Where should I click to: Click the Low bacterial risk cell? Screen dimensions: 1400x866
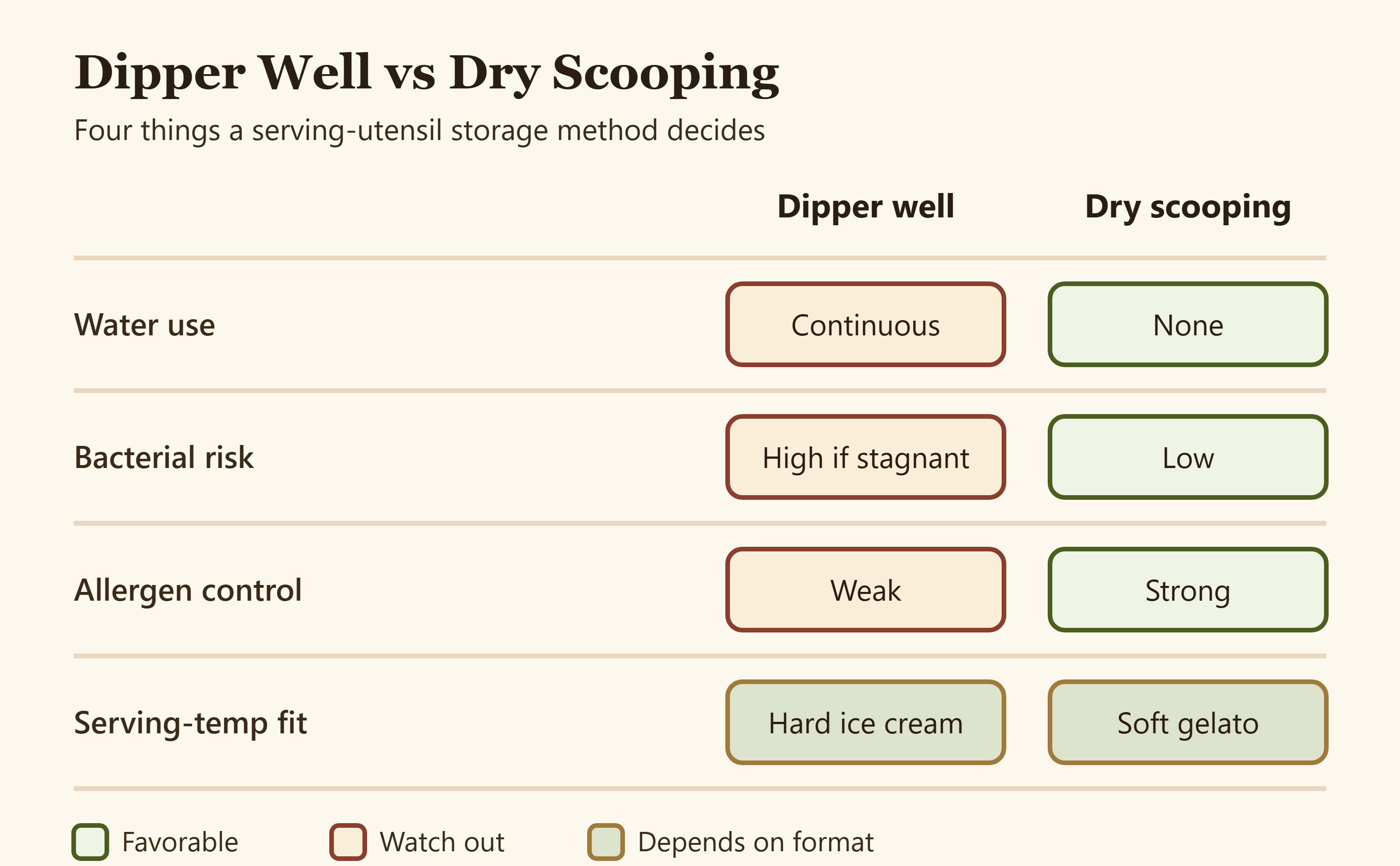[1188, 457]
